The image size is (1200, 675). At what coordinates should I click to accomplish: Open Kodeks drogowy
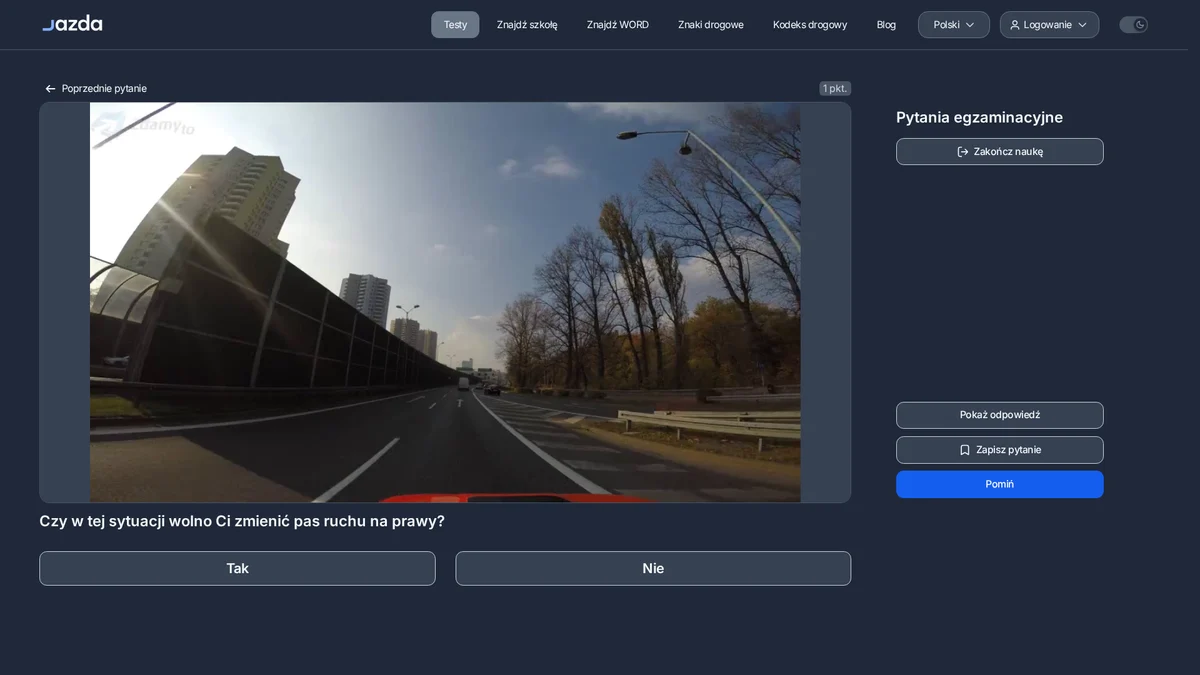(x=810, y=25)
